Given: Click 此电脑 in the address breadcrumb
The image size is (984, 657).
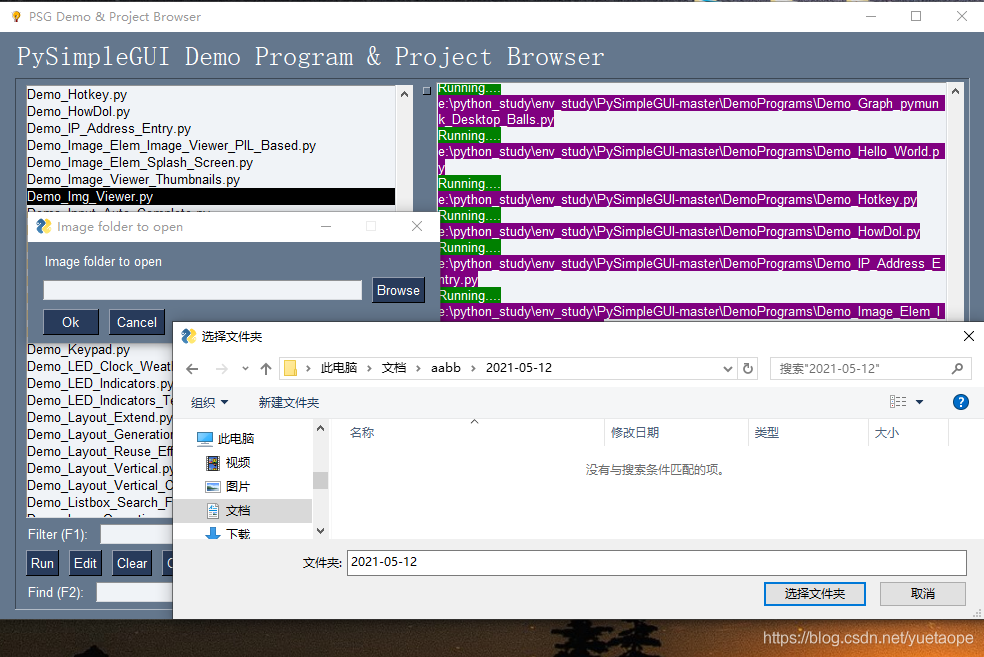Looking at the screenshot, I should (339, 368).
